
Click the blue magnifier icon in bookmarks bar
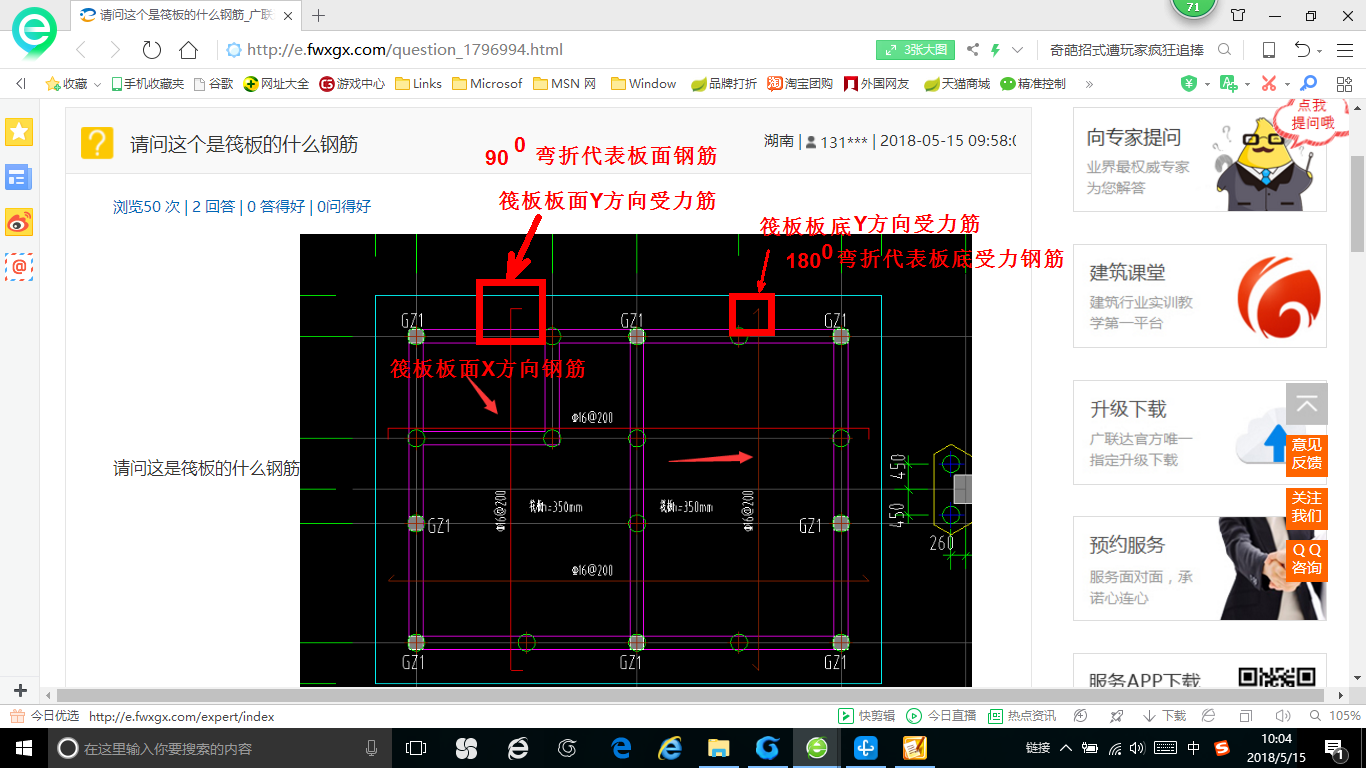(x=1308, y=84)
